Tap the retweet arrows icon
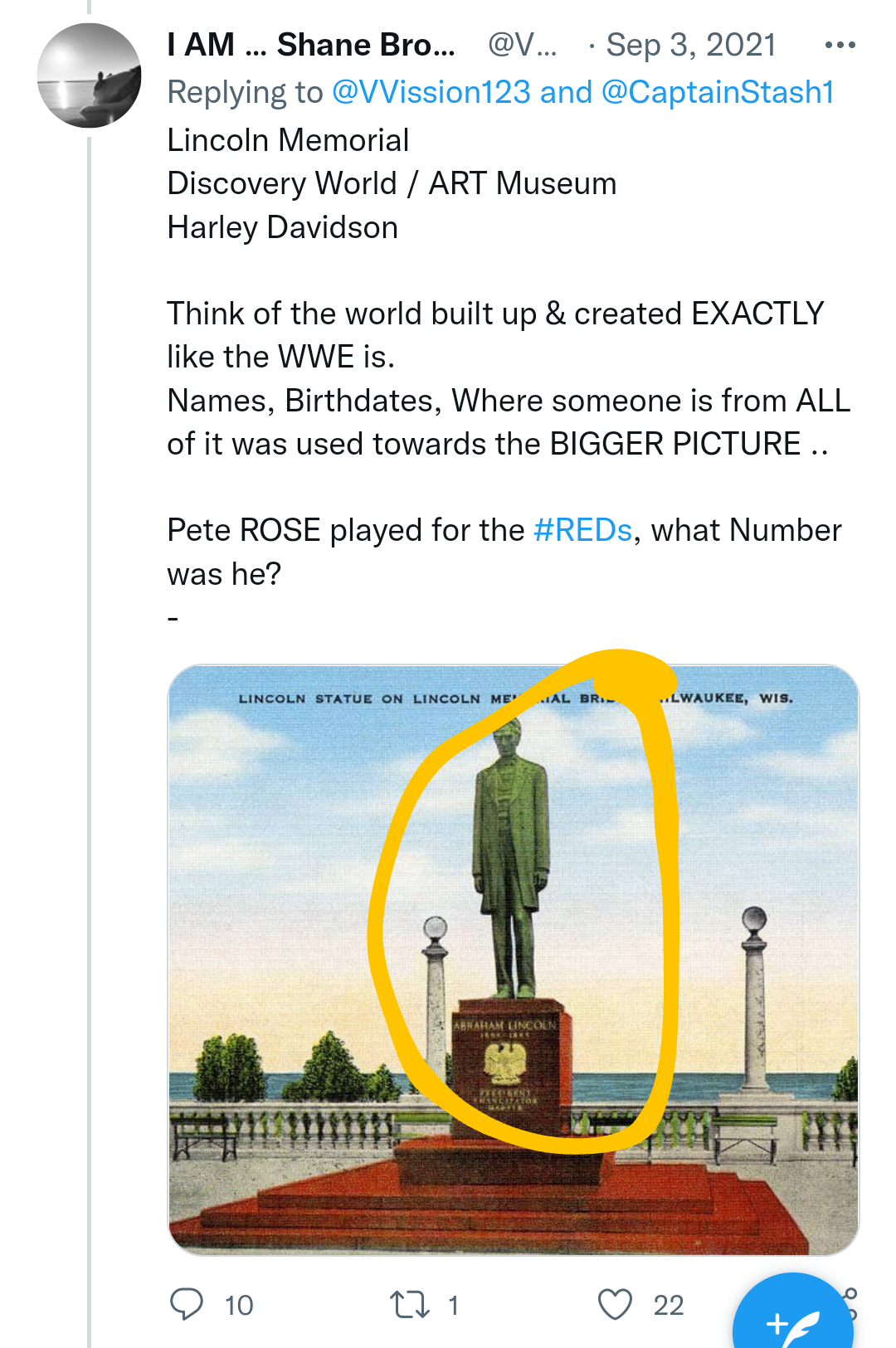Image resolution: width=896 pixels, height=1348 pixels. point(410,1305)
